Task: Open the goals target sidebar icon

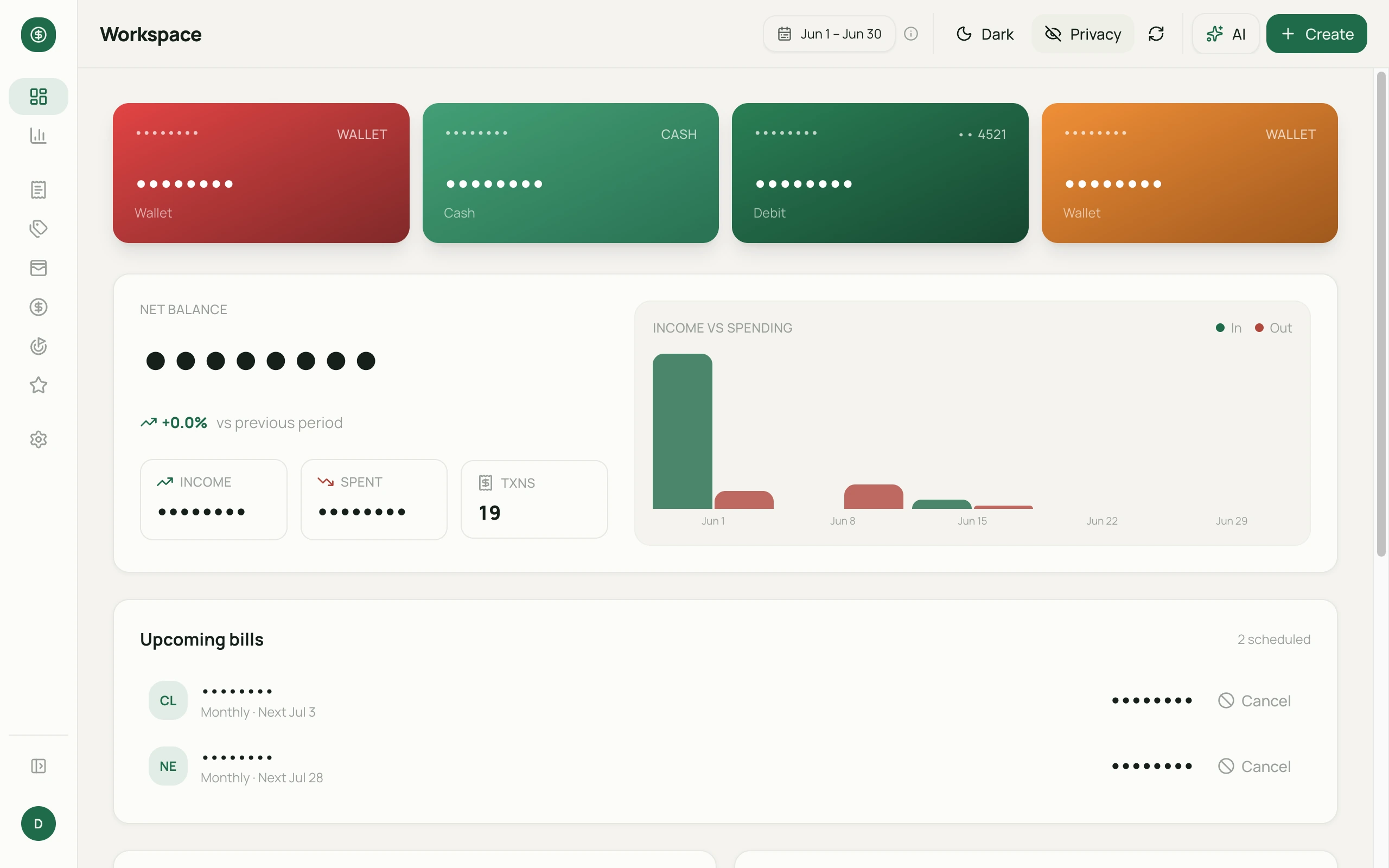Action: 39,346
